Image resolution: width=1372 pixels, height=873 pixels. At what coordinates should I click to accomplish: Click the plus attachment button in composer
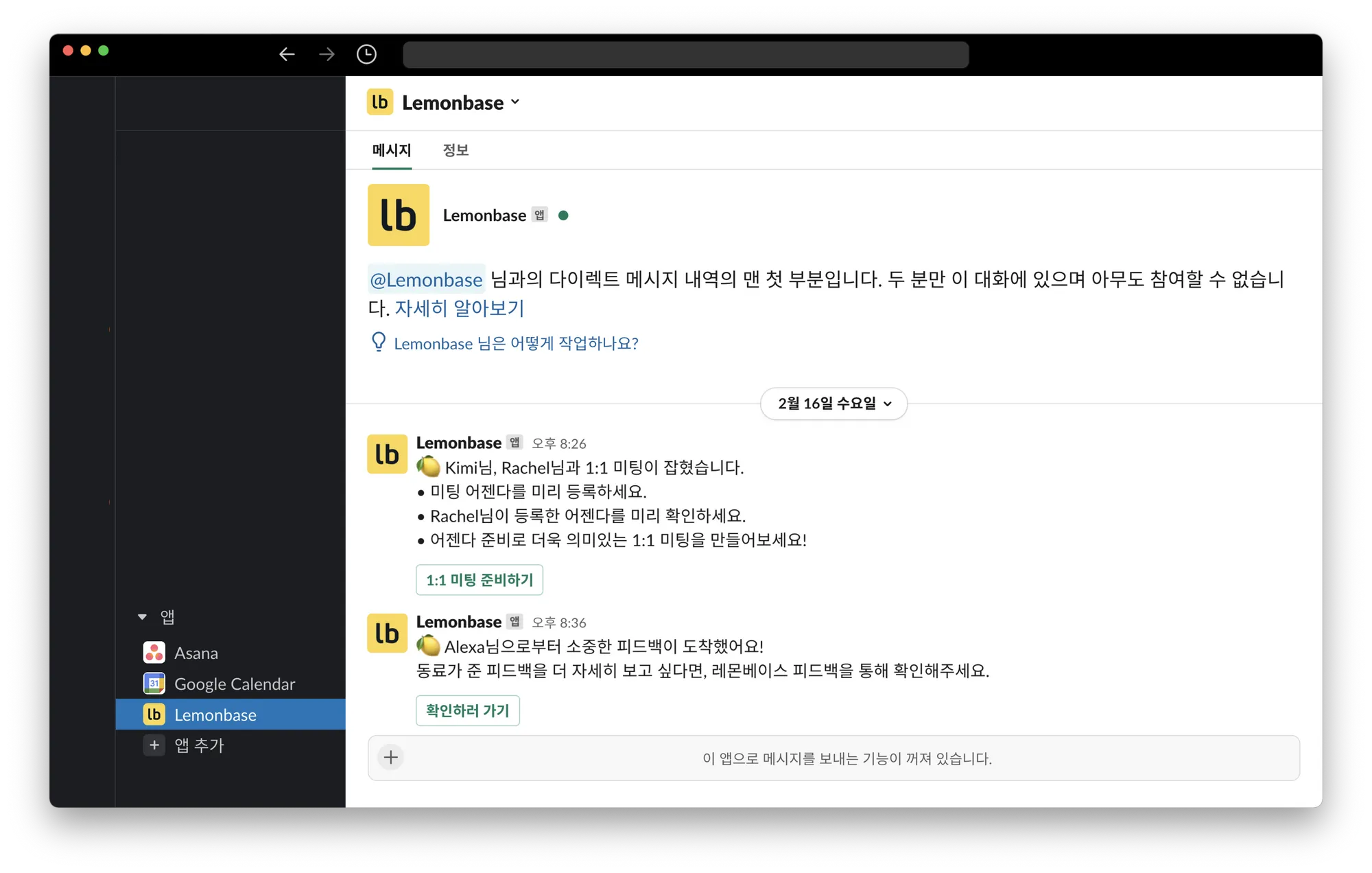tap(391, 758)
